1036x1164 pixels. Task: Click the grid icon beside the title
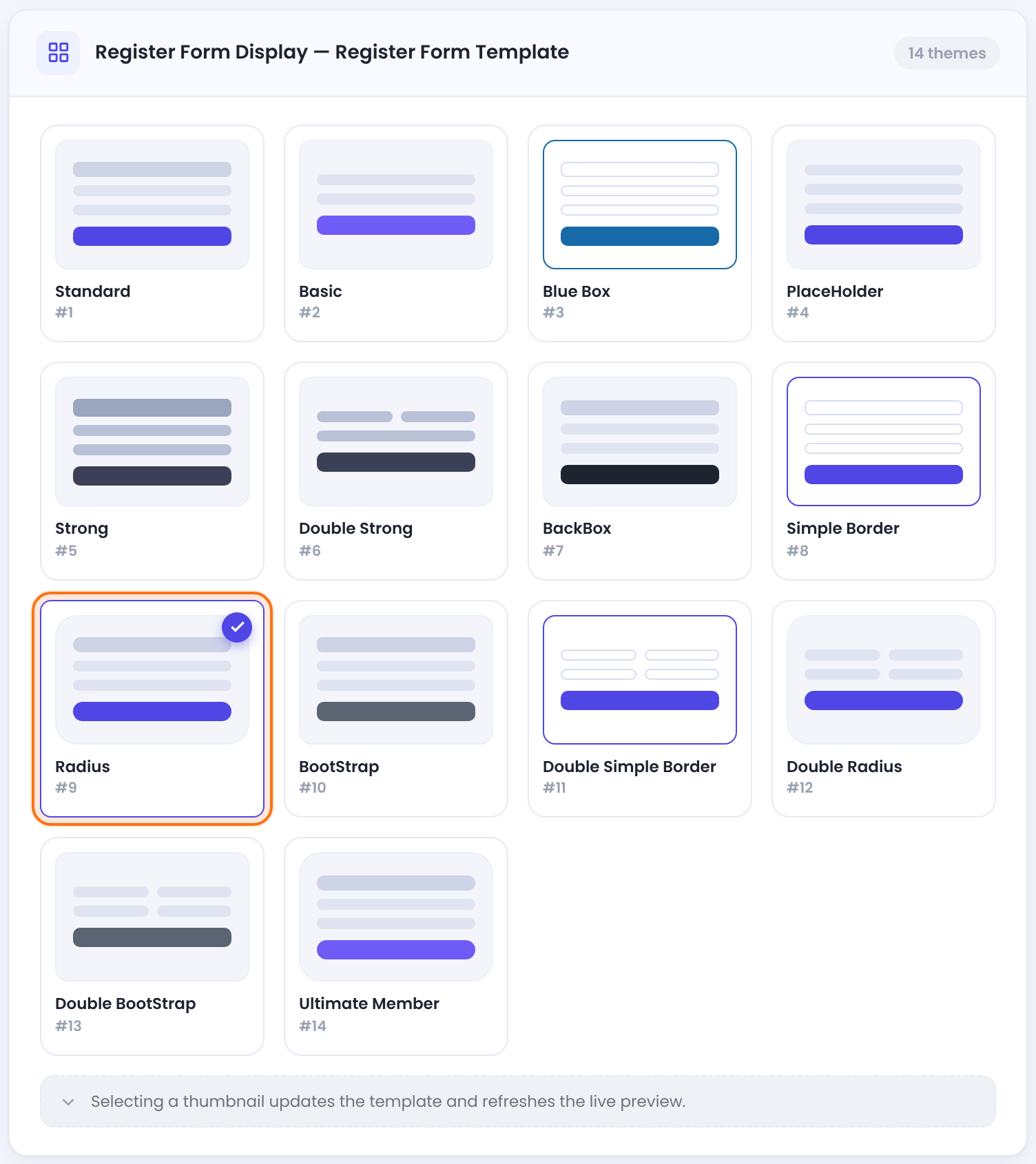point(58,52)
